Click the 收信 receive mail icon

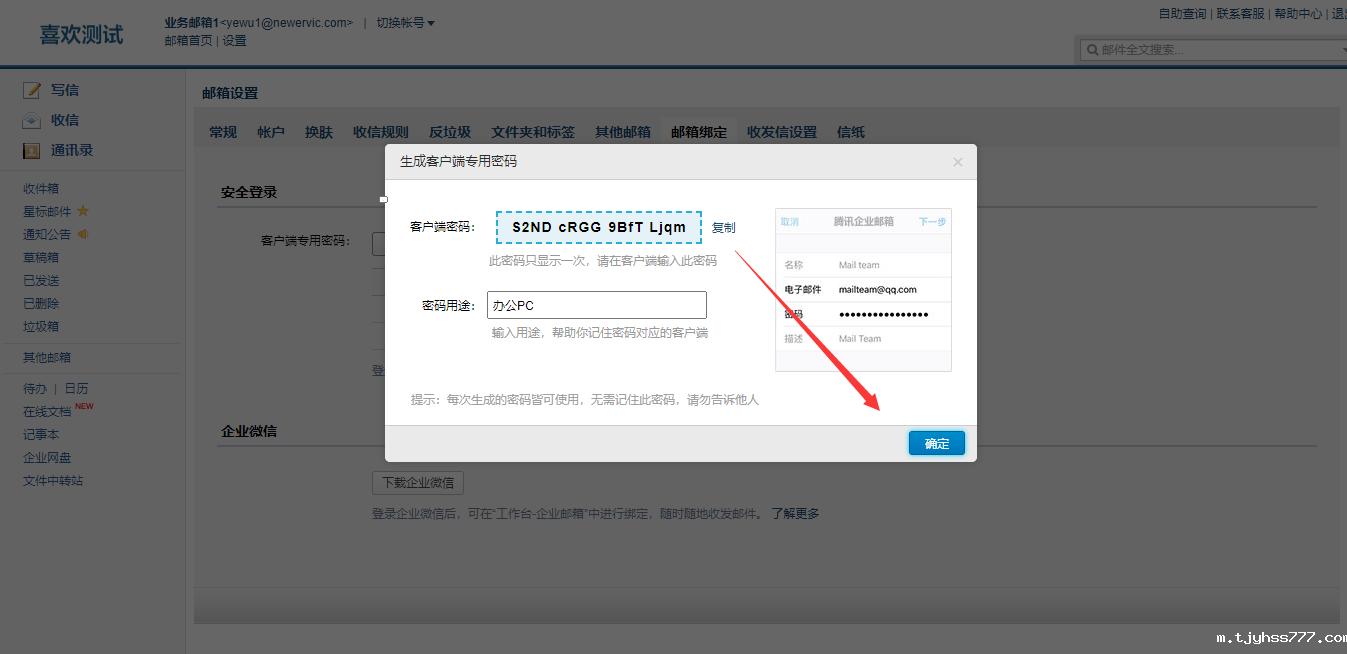[x=32, y=120]
